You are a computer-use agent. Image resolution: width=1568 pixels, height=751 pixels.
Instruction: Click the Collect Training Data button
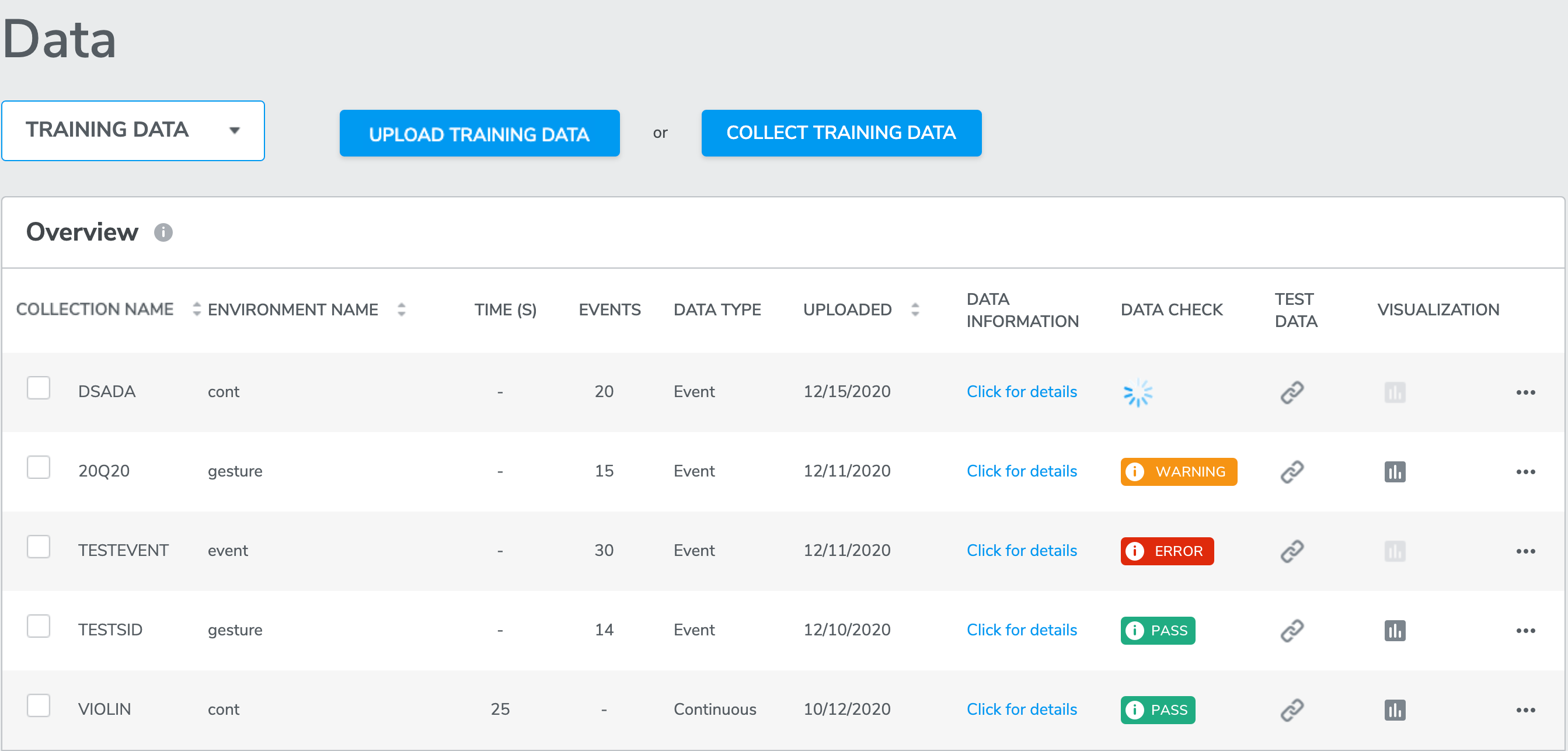click(841, 133)
